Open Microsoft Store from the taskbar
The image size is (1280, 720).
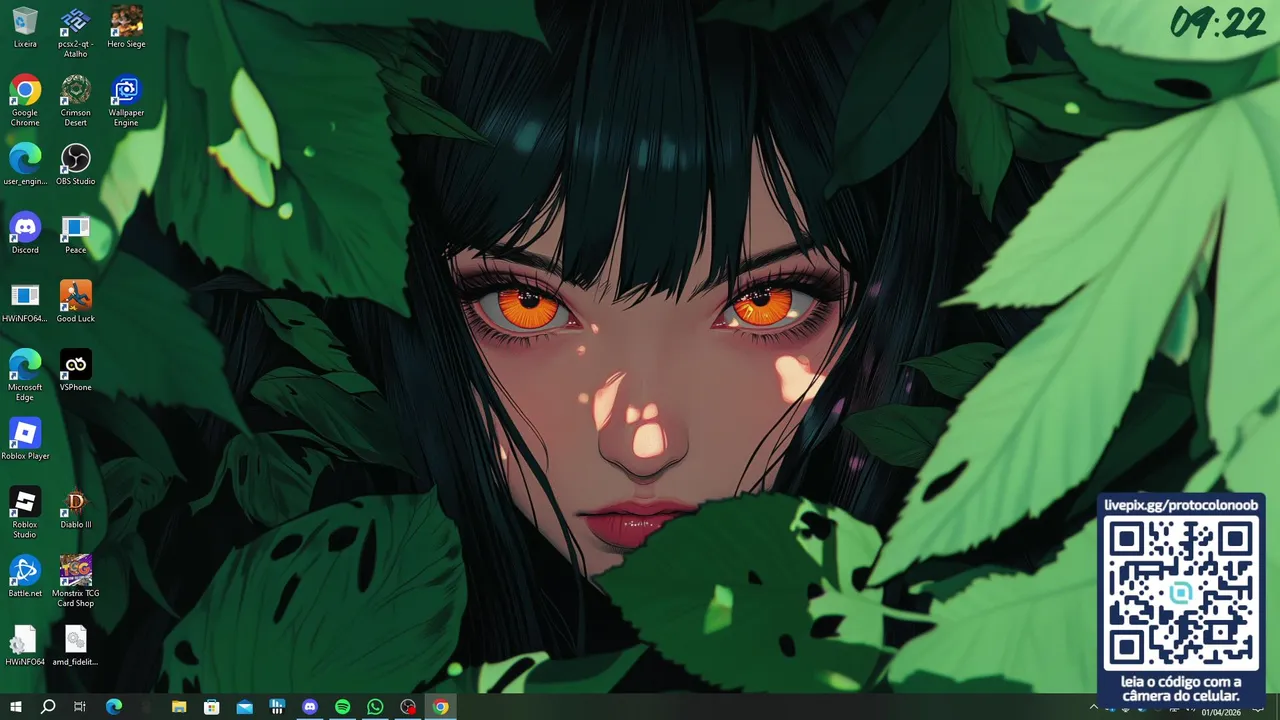click(x=212, y=707)
